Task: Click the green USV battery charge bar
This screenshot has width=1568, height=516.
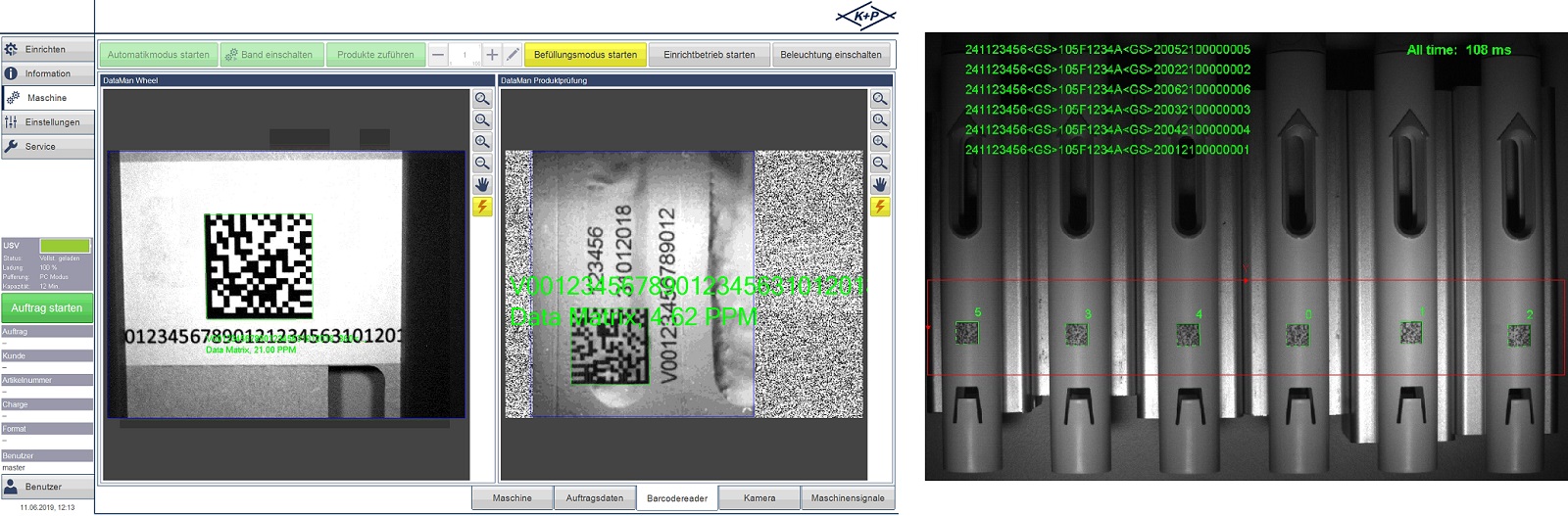Action: pyautogui.click(x=65, y=246)
